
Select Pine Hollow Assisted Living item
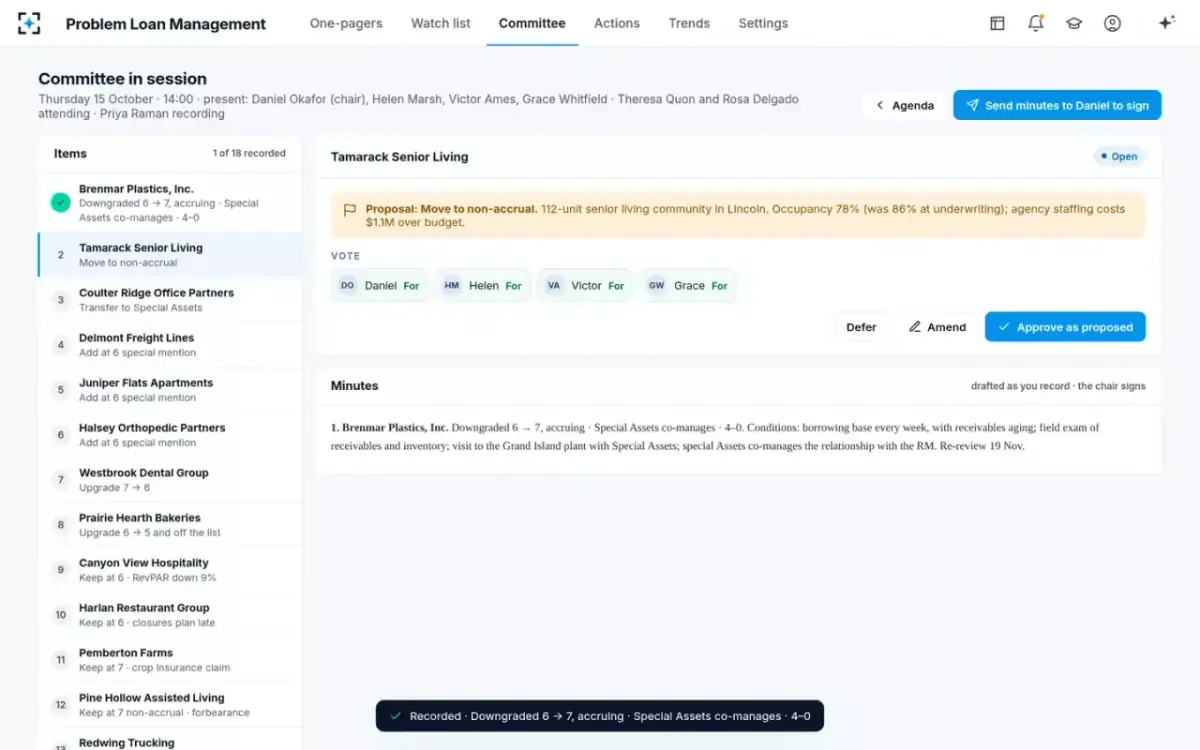click(x=170, y=705)
